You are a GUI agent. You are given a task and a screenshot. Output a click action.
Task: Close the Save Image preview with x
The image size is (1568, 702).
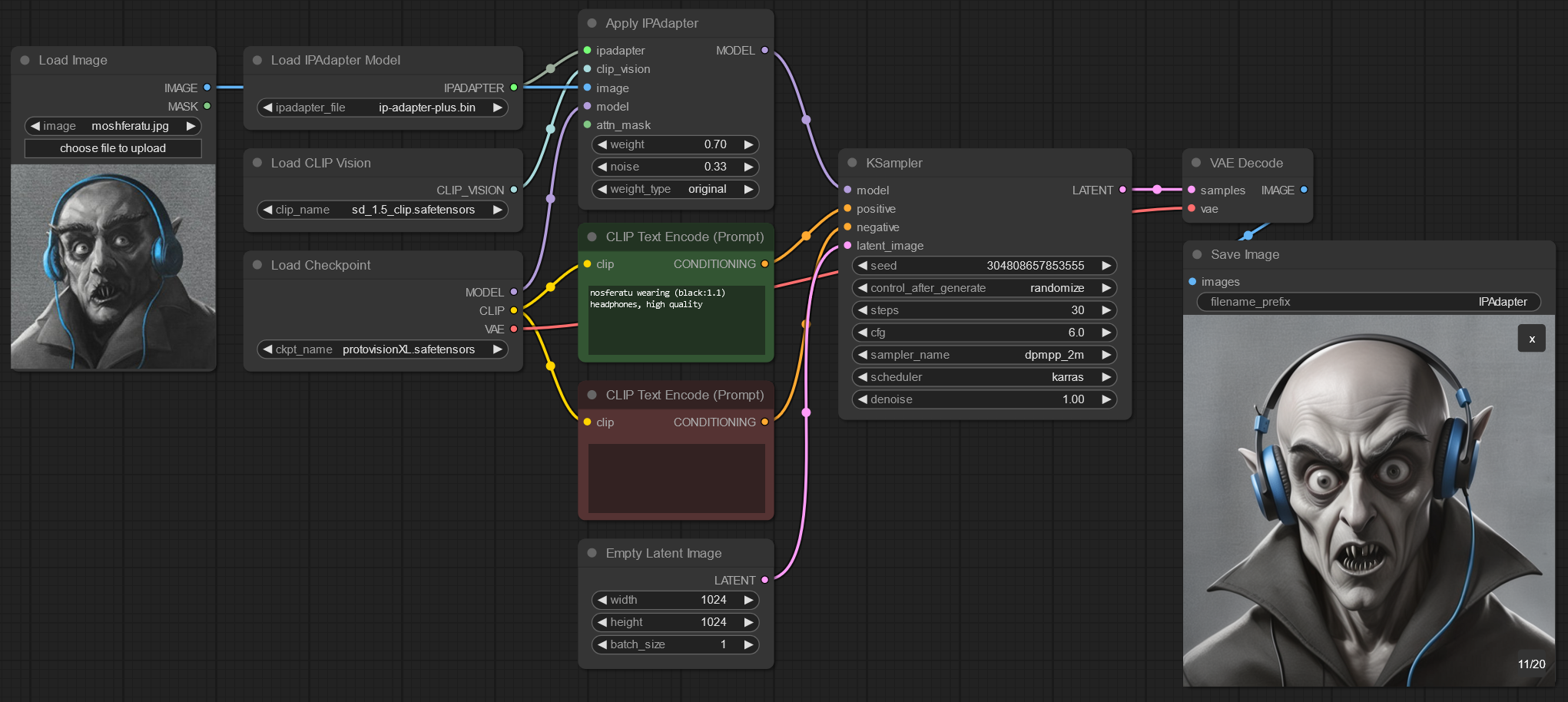tap(1531, 339)
